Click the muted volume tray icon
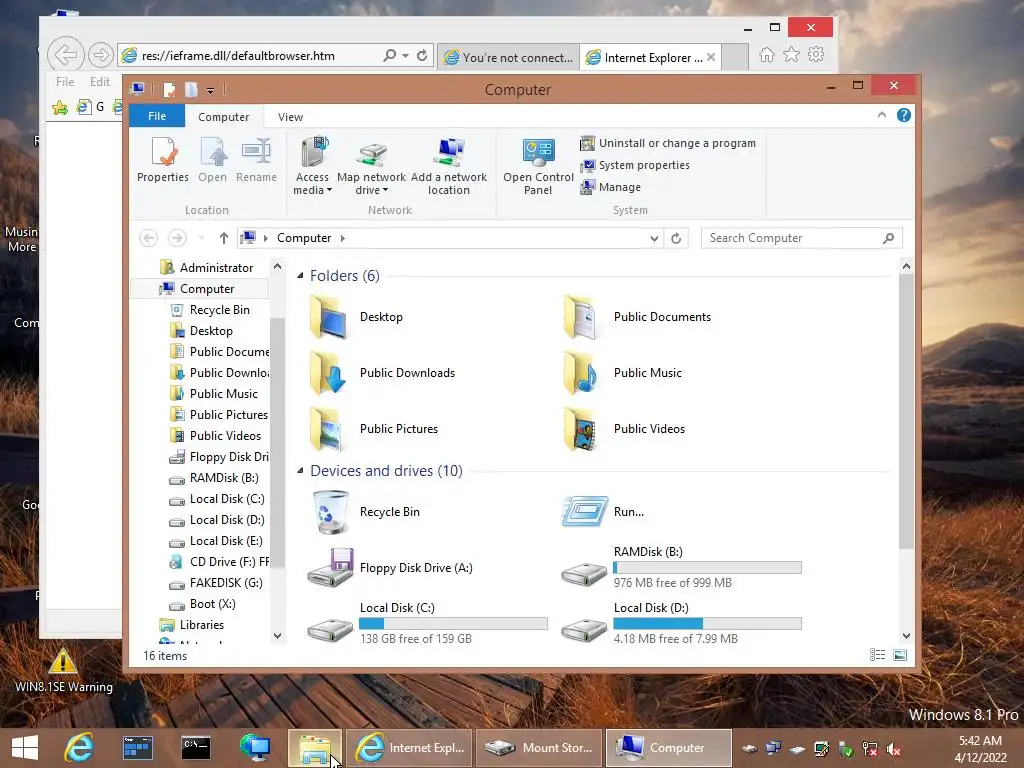The image size is (1024, 768). pyautogui.click(x=893, y=749)
